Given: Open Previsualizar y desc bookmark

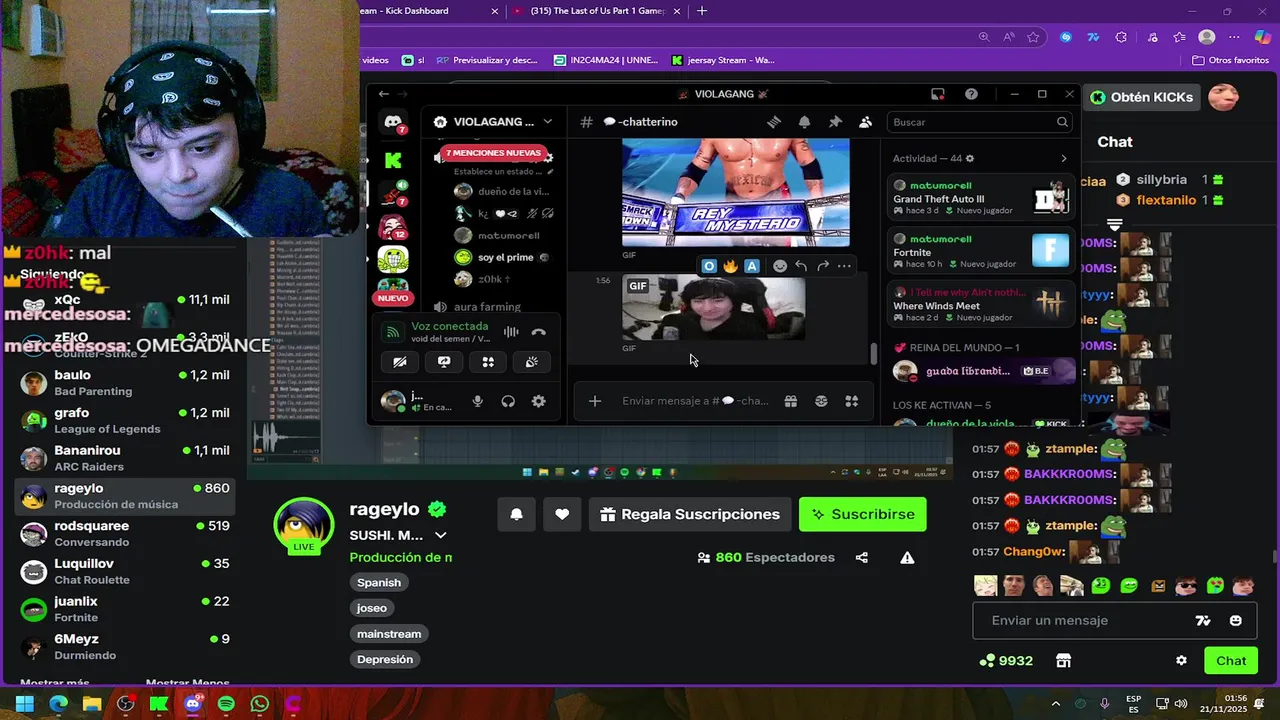Looking at the screenshot, I should pyautogui.click(x=487, y=60).
